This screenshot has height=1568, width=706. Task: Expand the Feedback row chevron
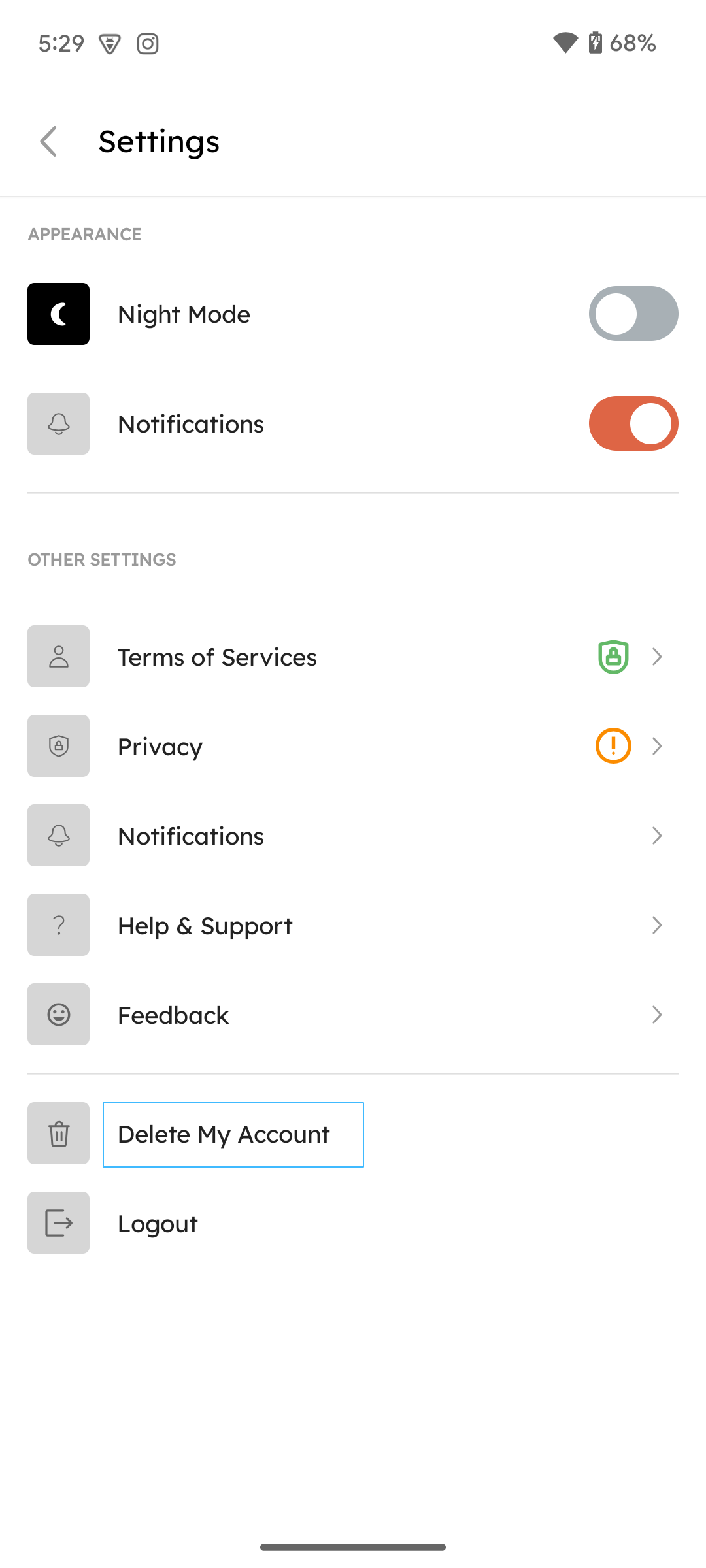pyautogui.click(x=657, y=1015)
